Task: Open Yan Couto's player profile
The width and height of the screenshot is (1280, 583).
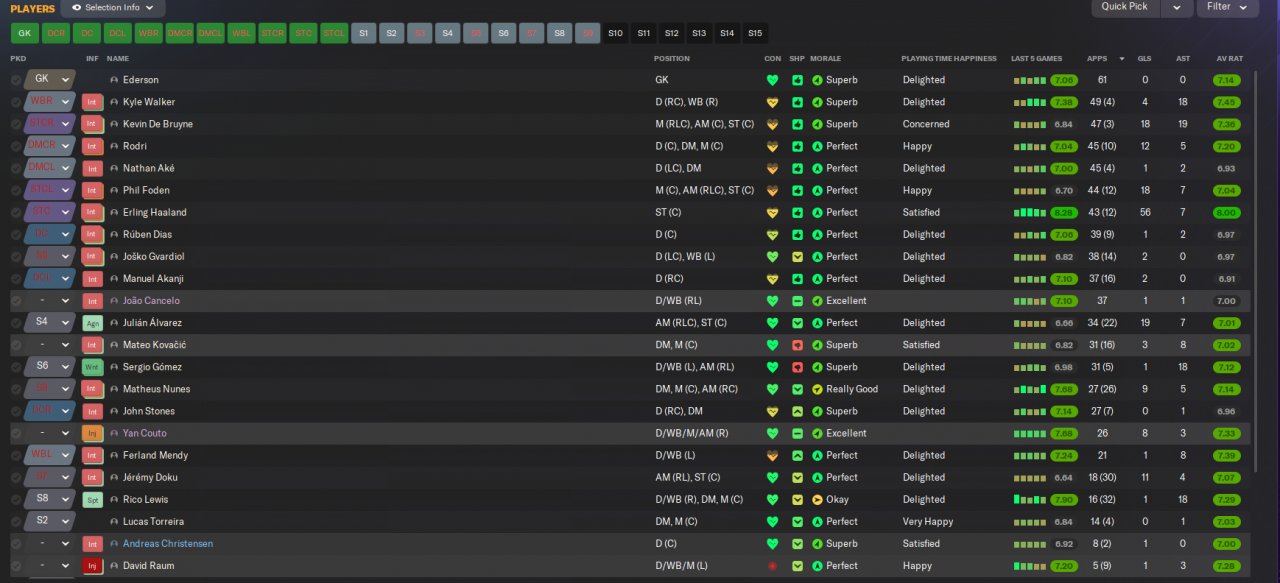Action: [145, 433]
